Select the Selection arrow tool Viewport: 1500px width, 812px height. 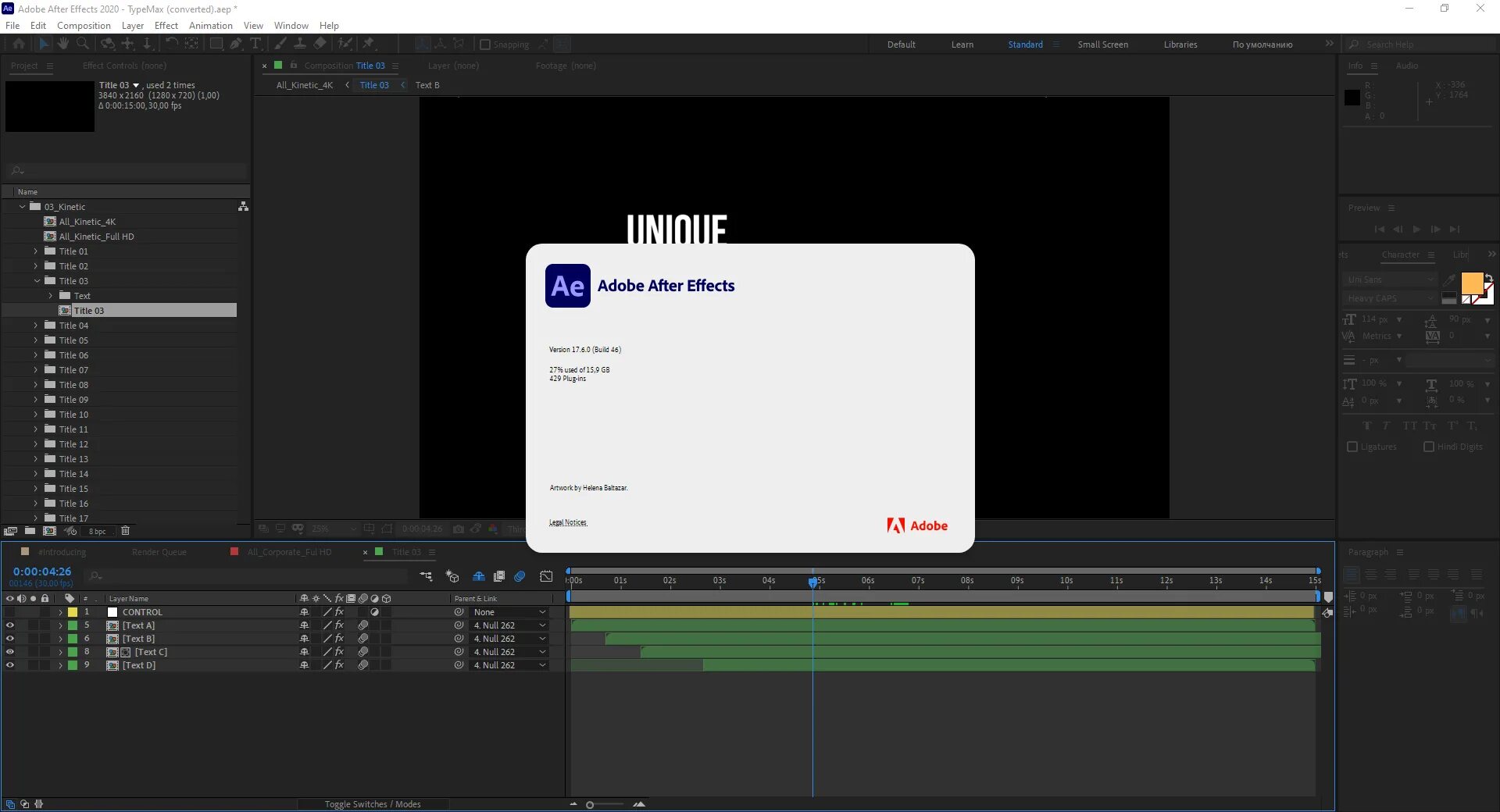[x=44, y=44]
